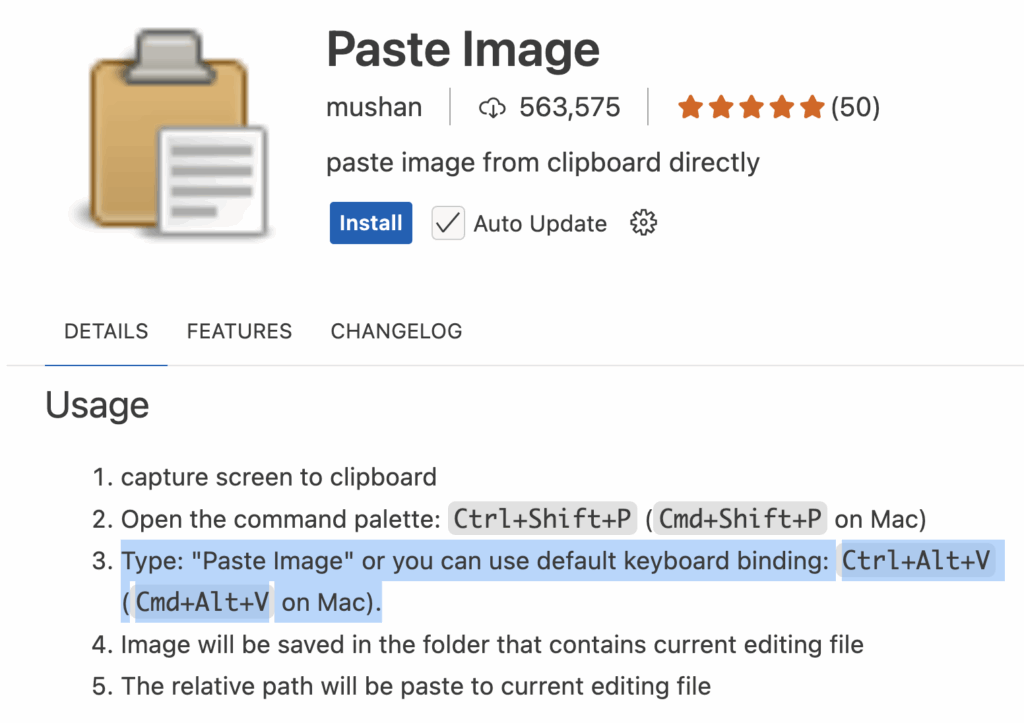Install the Paste Image extension
The width and height of the screenshot is (1024, 723).
pyautogui.click(x=371, y=223)
